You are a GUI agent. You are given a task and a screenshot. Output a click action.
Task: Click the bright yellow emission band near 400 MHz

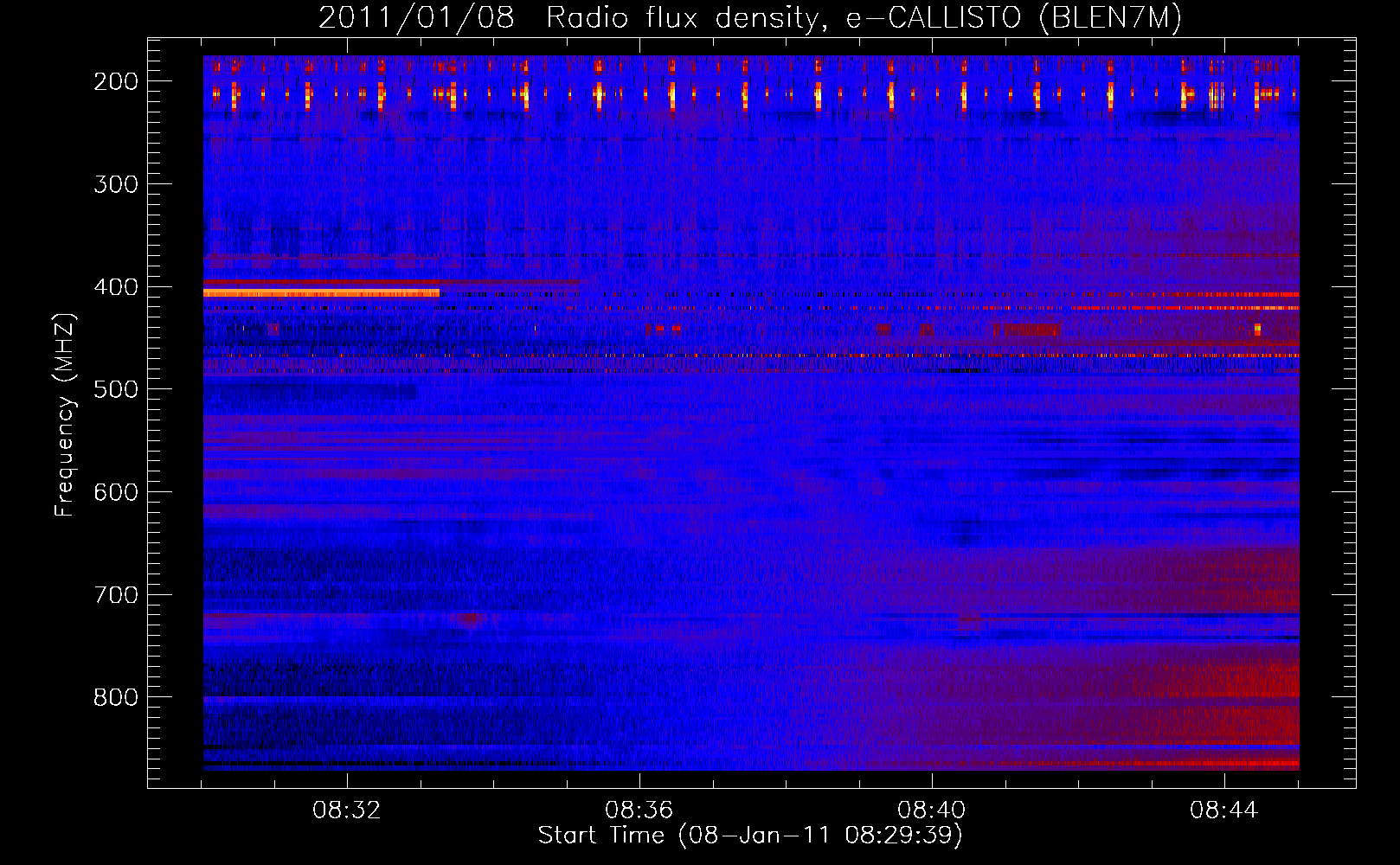tap(321, 293)
